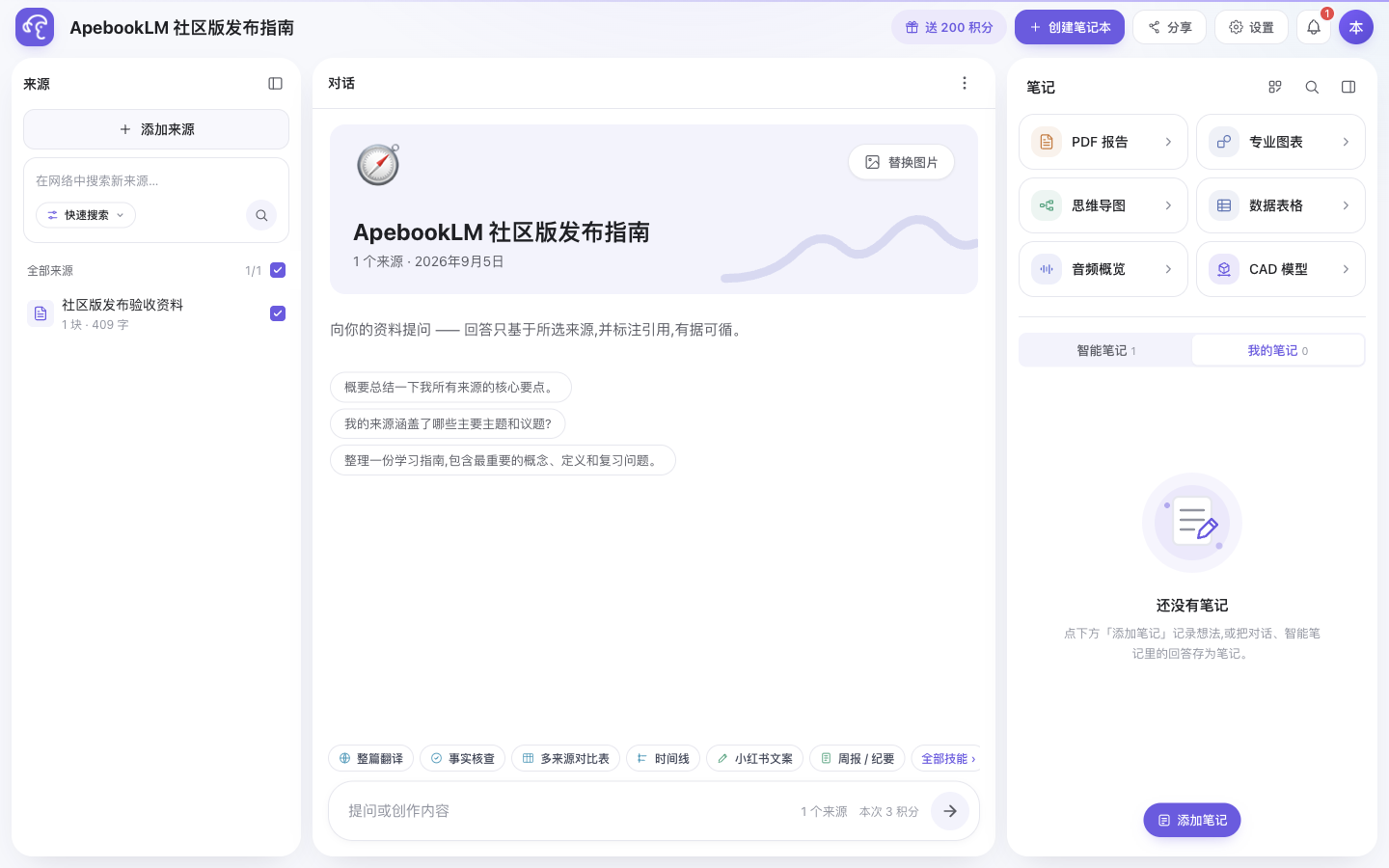Select the 小红书文案 skill chip
Screen dimensions: 1389x868
tap(754, 758)
